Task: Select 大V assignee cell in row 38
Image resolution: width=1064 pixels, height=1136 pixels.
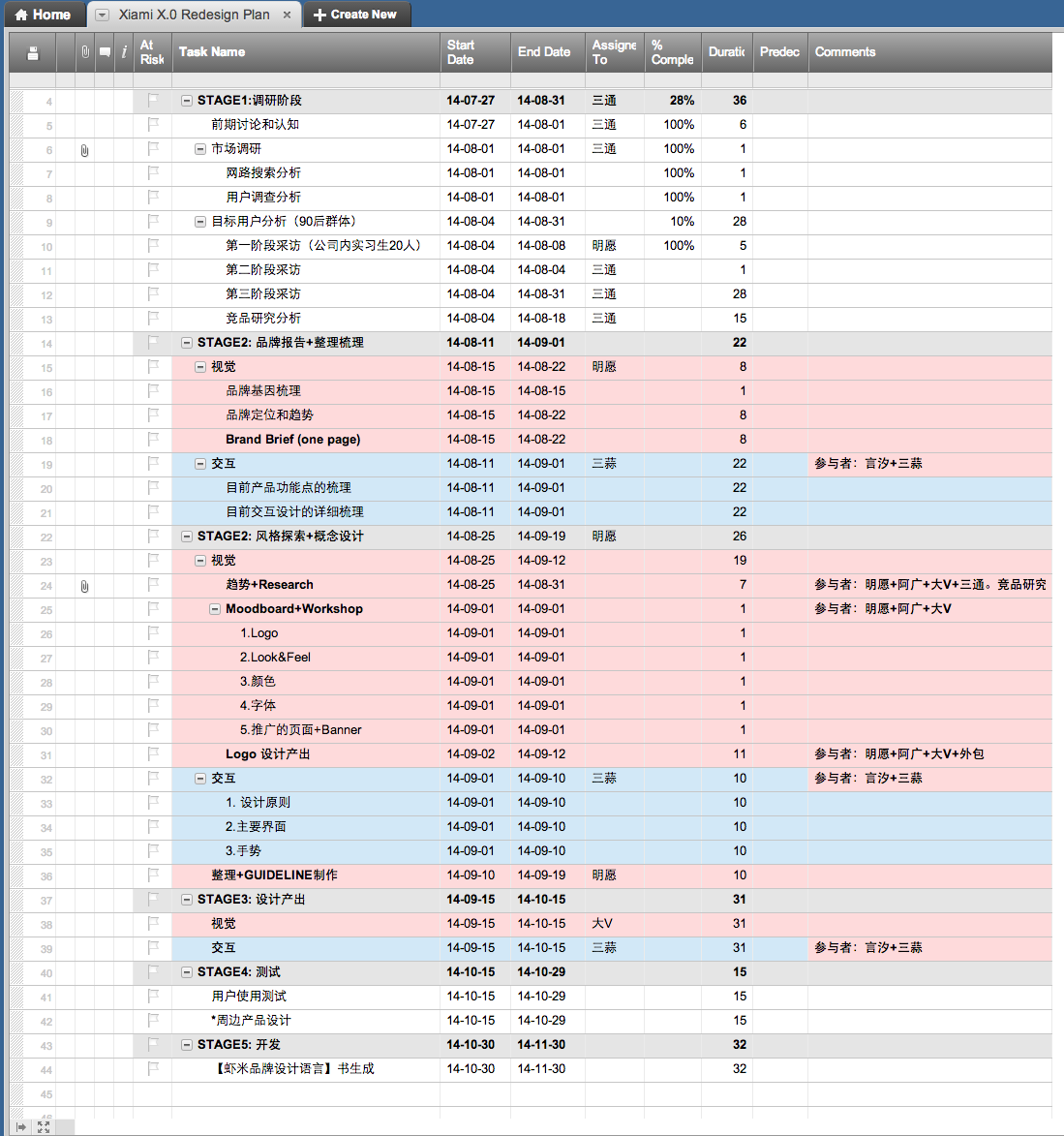Action: pos(615,924)
